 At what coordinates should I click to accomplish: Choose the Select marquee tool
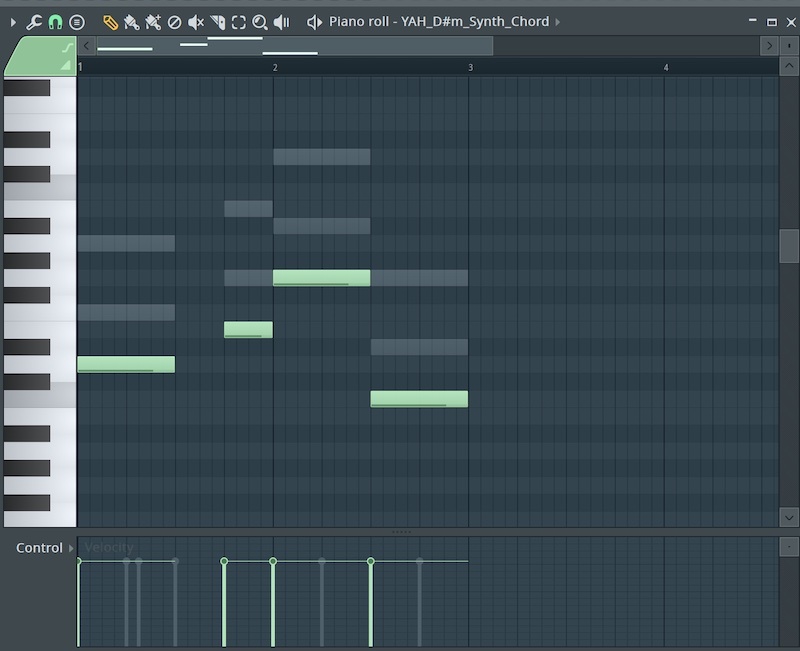[238, 22]
